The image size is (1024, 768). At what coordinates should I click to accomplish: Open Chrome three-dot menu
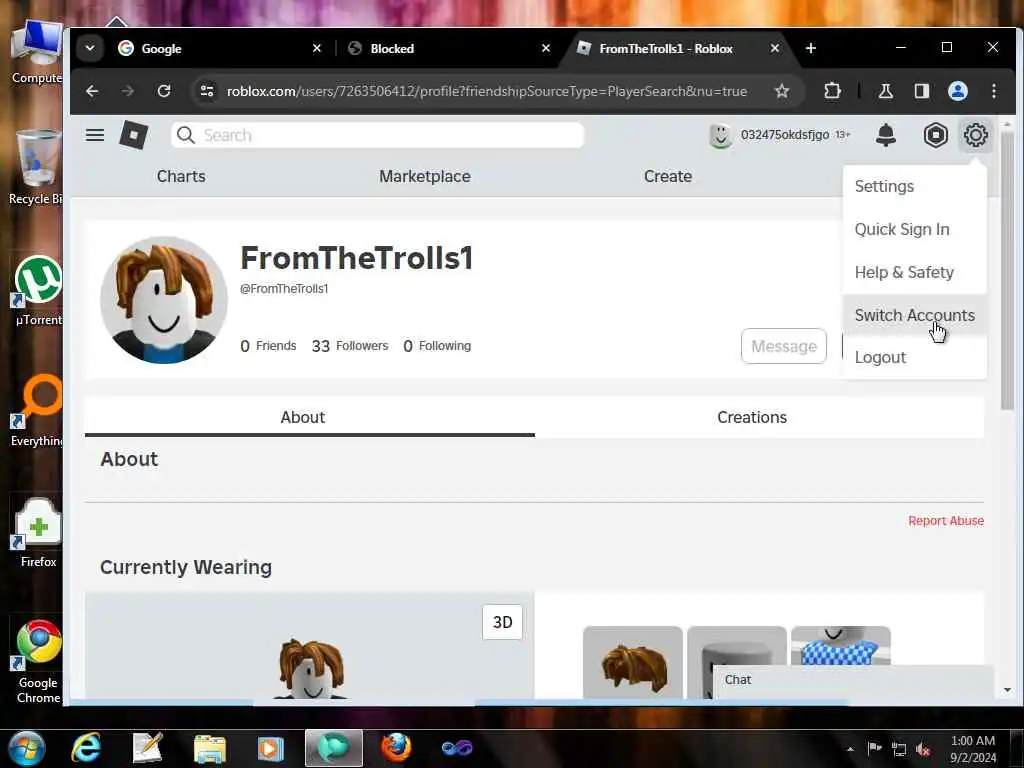pos(993,91)
